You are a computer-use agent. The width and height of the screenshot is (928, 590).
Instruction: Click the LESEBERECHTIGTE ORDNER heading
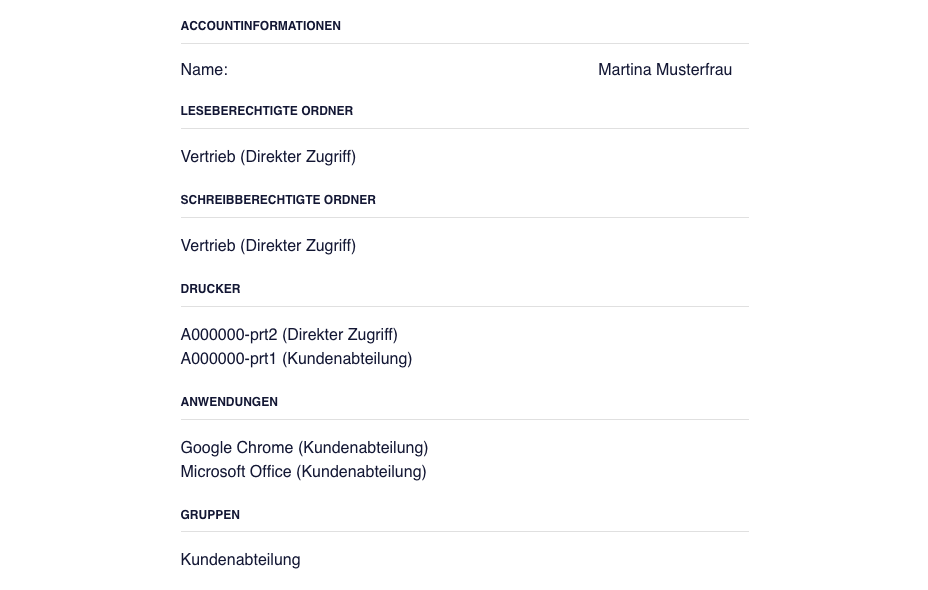pyautogui.click(x=266, y=111)
